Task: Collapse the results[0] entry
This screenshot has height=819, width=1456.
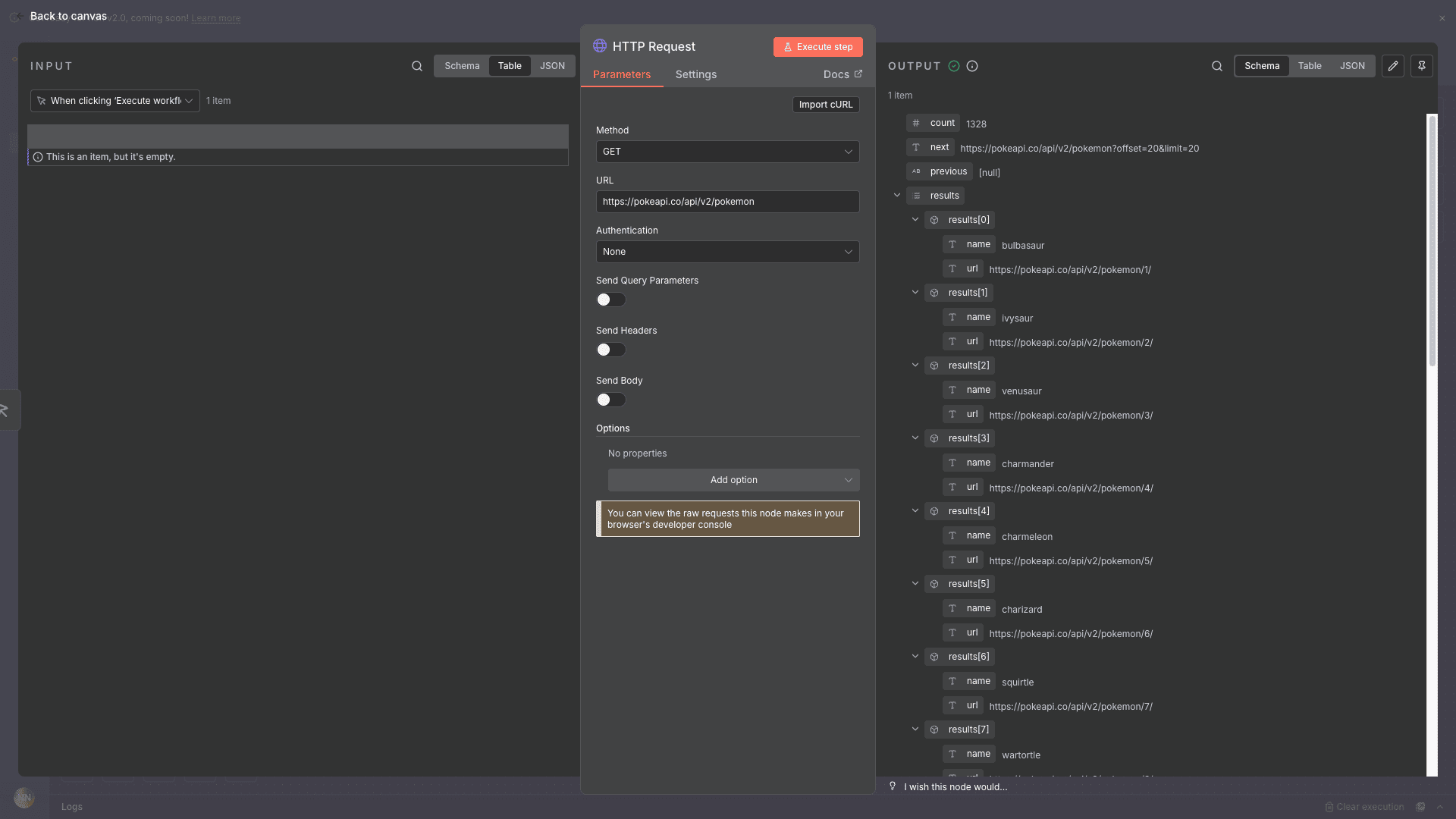Action: tap(915, 219)
